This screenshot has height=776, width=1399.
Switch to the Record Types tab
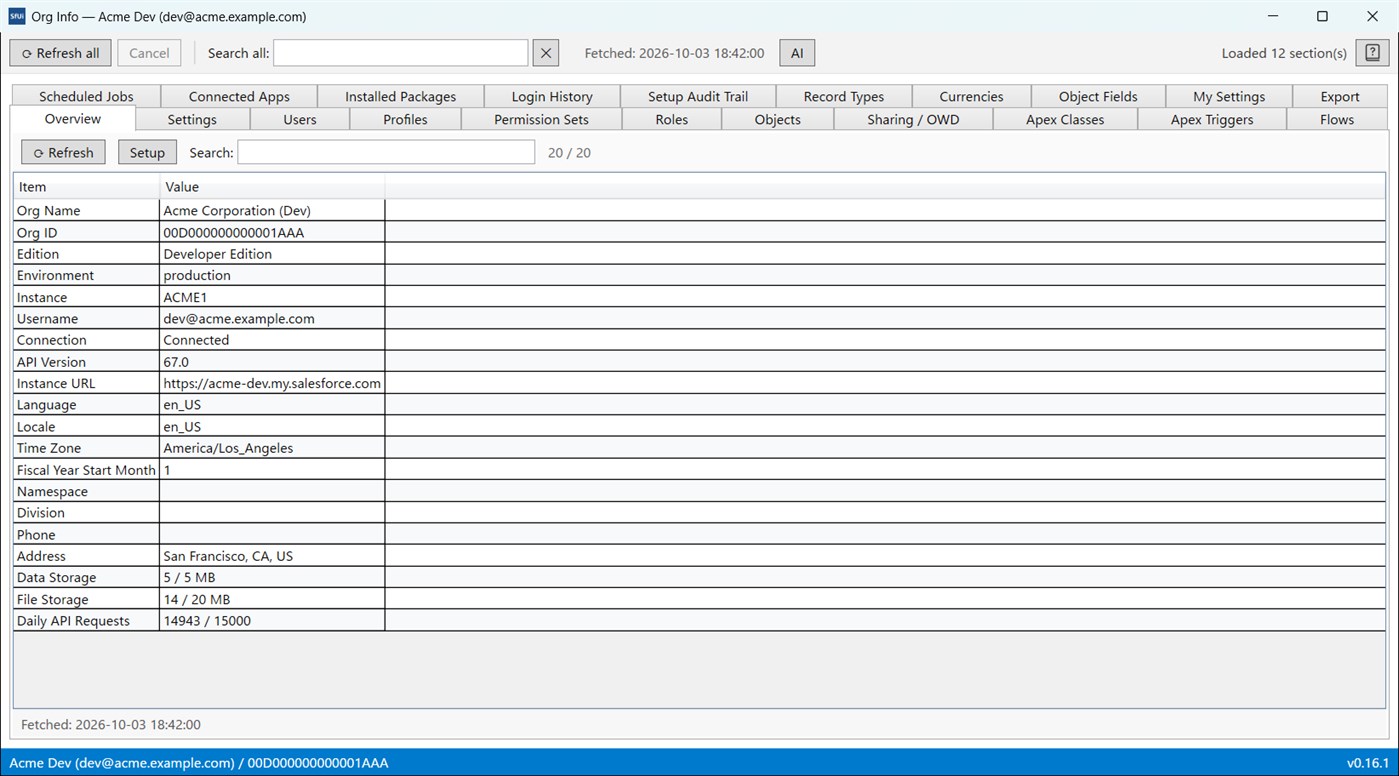click(844, 96)
